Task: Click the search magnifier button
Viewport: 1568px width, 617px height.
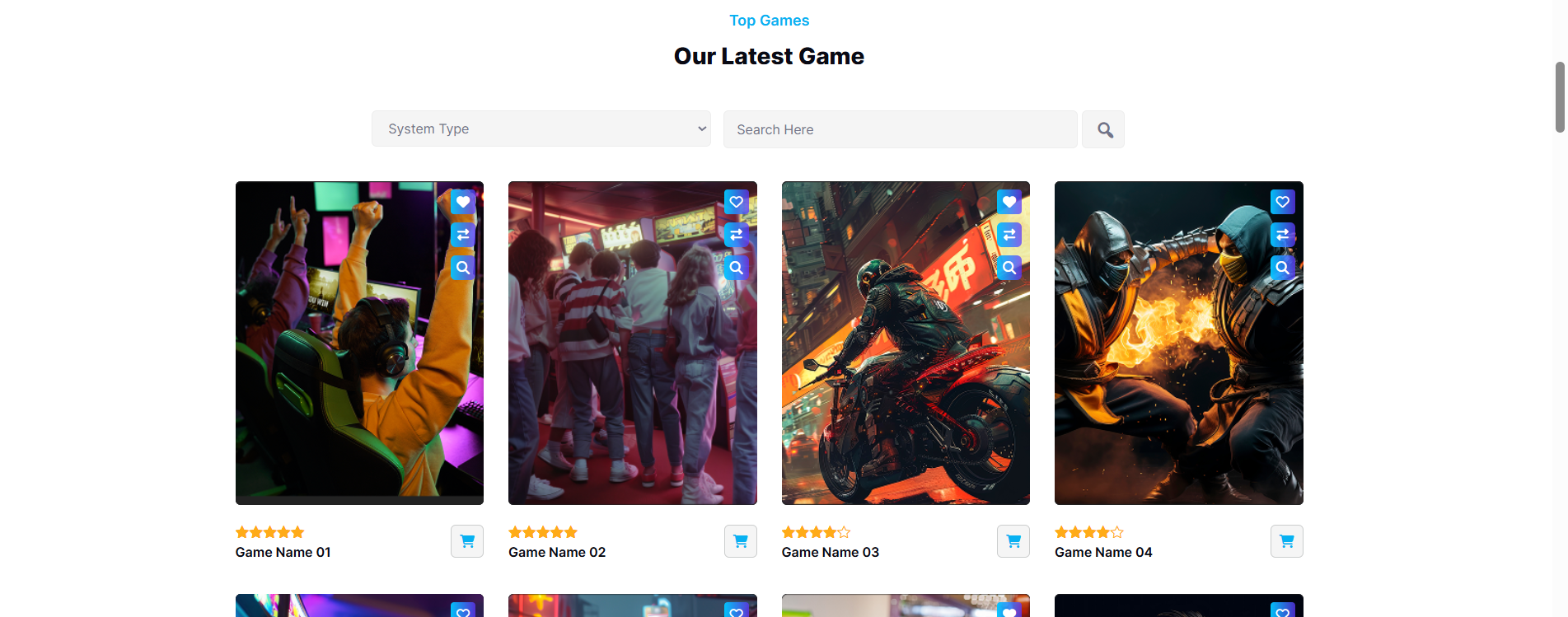Action: pyautogui.click(x=1104, y=129)
